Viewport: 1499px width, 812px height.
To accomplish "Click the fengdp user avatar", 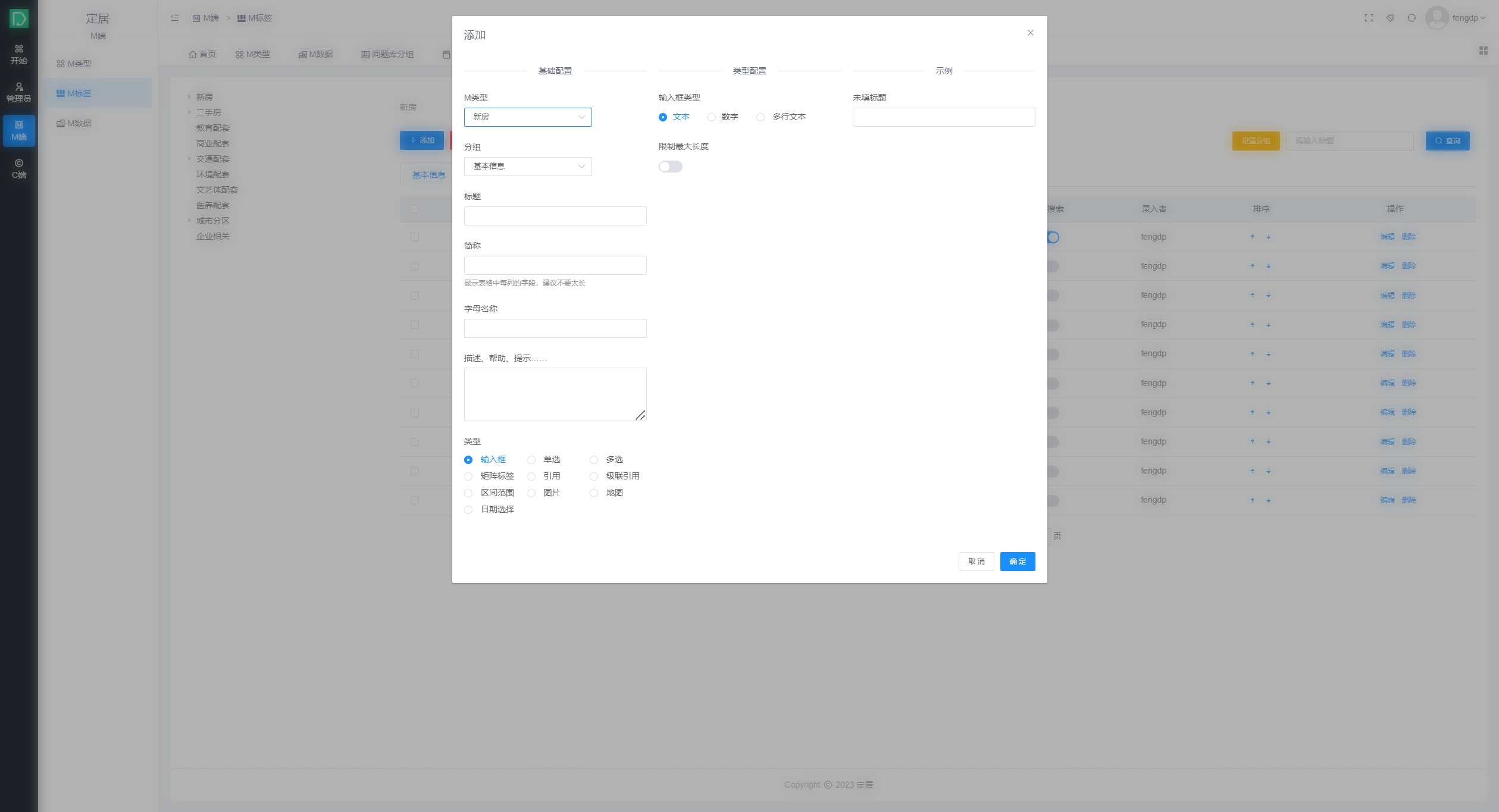I will [1437, 18].
